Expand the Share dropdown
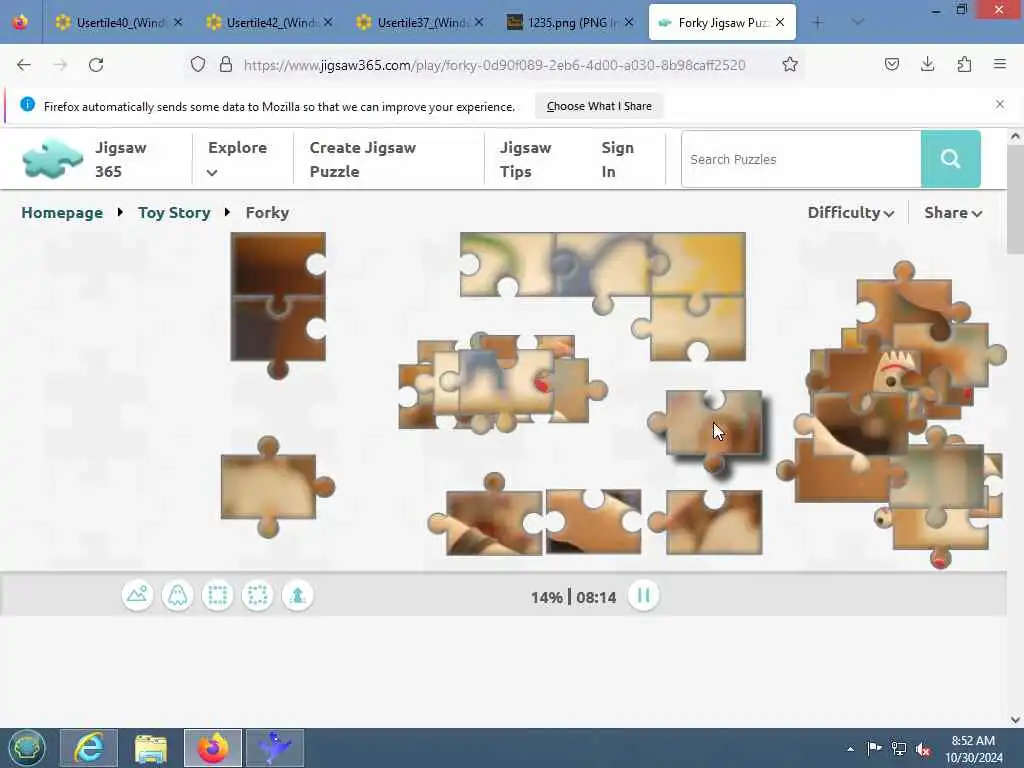The image size is (1024, 768). click(953, 213)
